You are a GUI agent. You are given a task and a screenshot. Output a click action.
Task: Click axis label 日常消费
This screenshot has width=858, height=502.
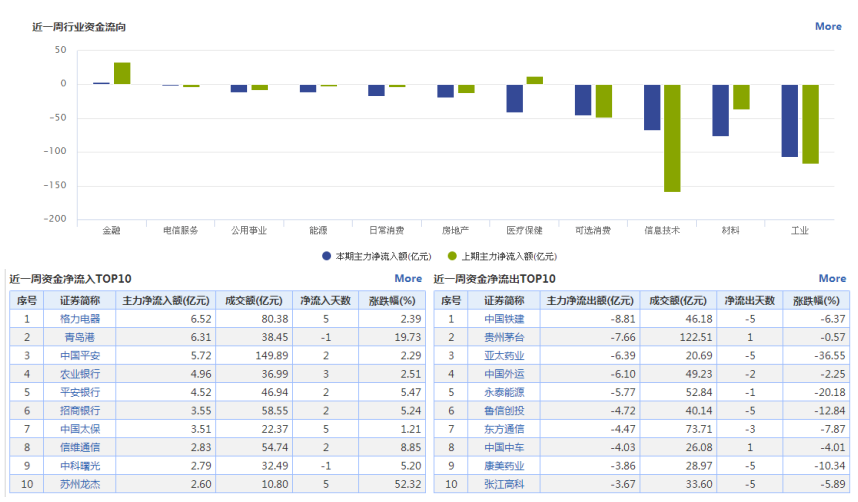[x=386, y=230]
